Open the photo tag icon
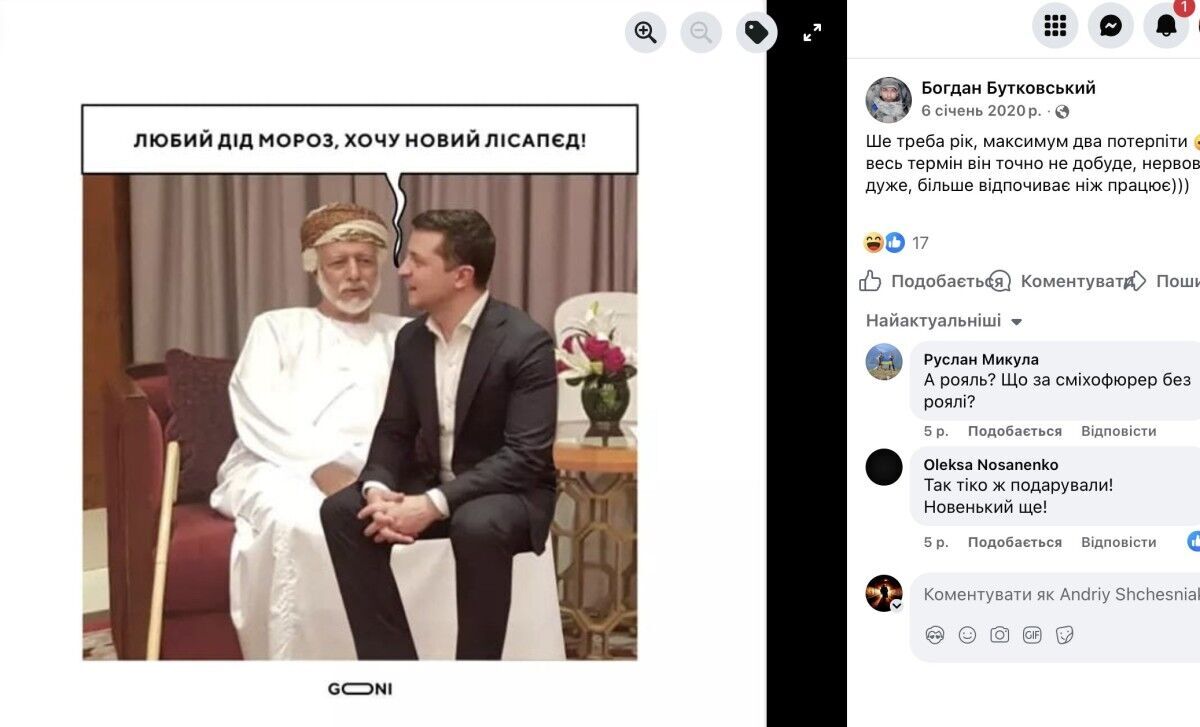The height and width of the screenshot is (727, 1200). [x=757, y=32]
